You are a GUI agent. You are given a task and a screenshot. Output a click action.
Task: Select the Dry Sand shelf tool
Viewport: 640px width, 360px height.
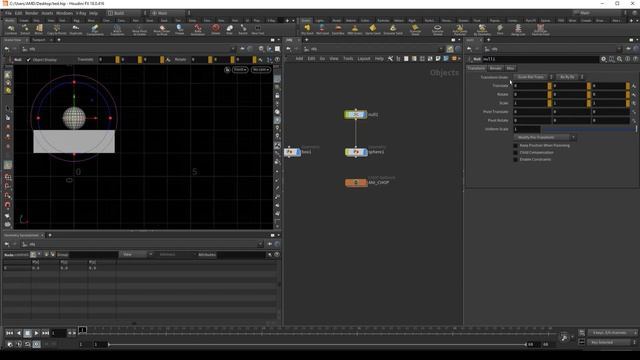307,29
